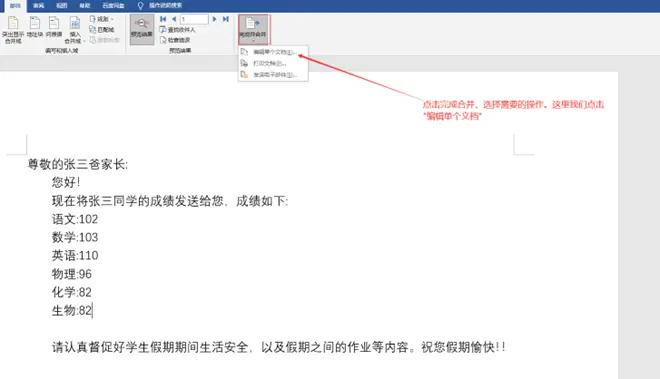
Task: Click the record number input box
Action: tap(194, 19)
